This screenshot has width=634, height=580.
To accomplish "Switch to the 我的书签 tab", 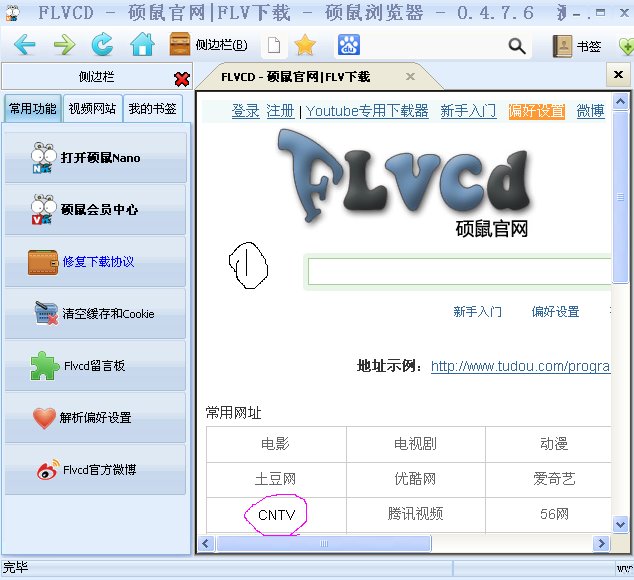I will 152,108.
